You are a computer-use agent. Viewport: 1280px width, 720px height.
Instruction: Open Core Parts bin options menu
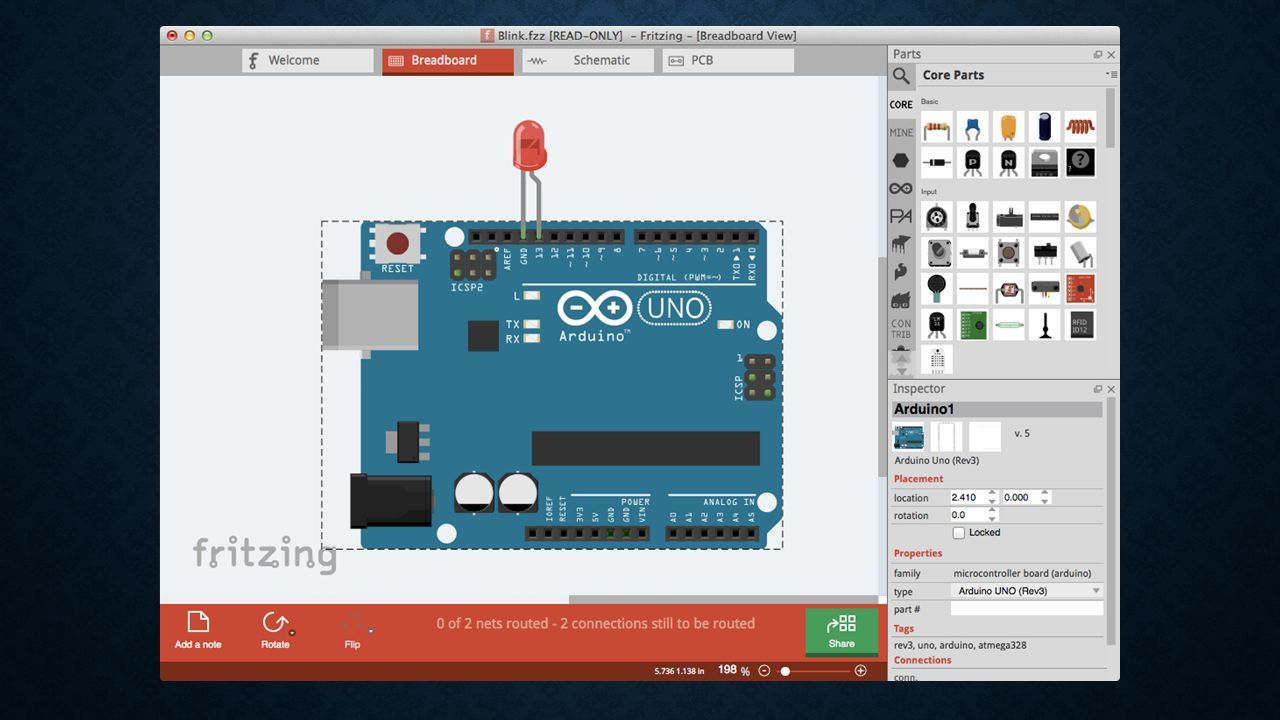(x=1111, y=75)
